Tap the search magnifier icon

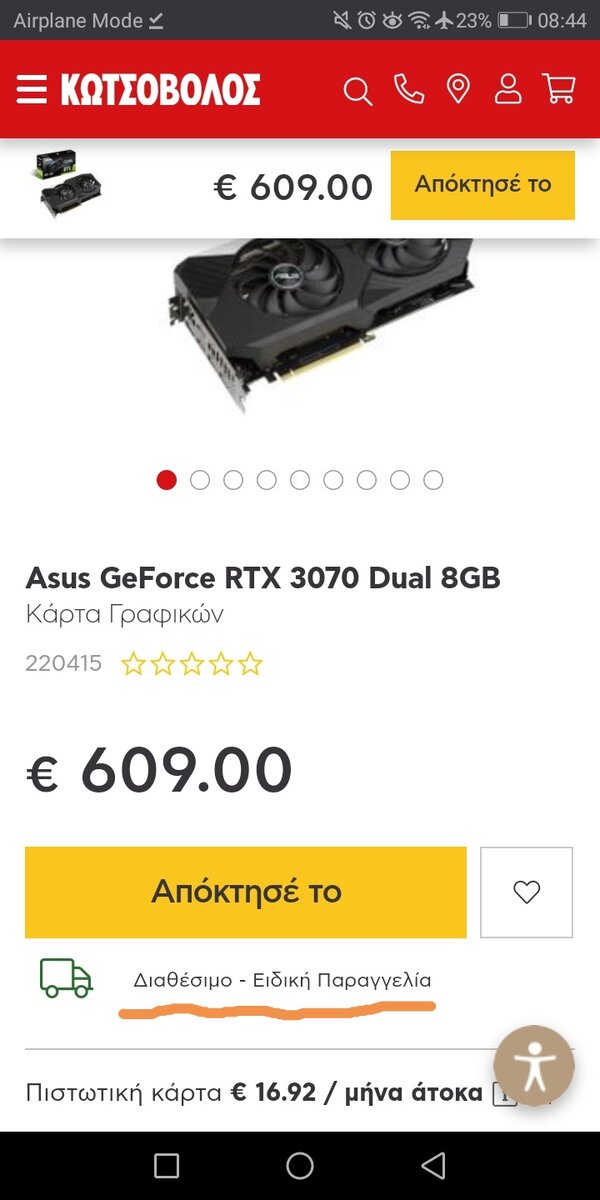(357, 91)
